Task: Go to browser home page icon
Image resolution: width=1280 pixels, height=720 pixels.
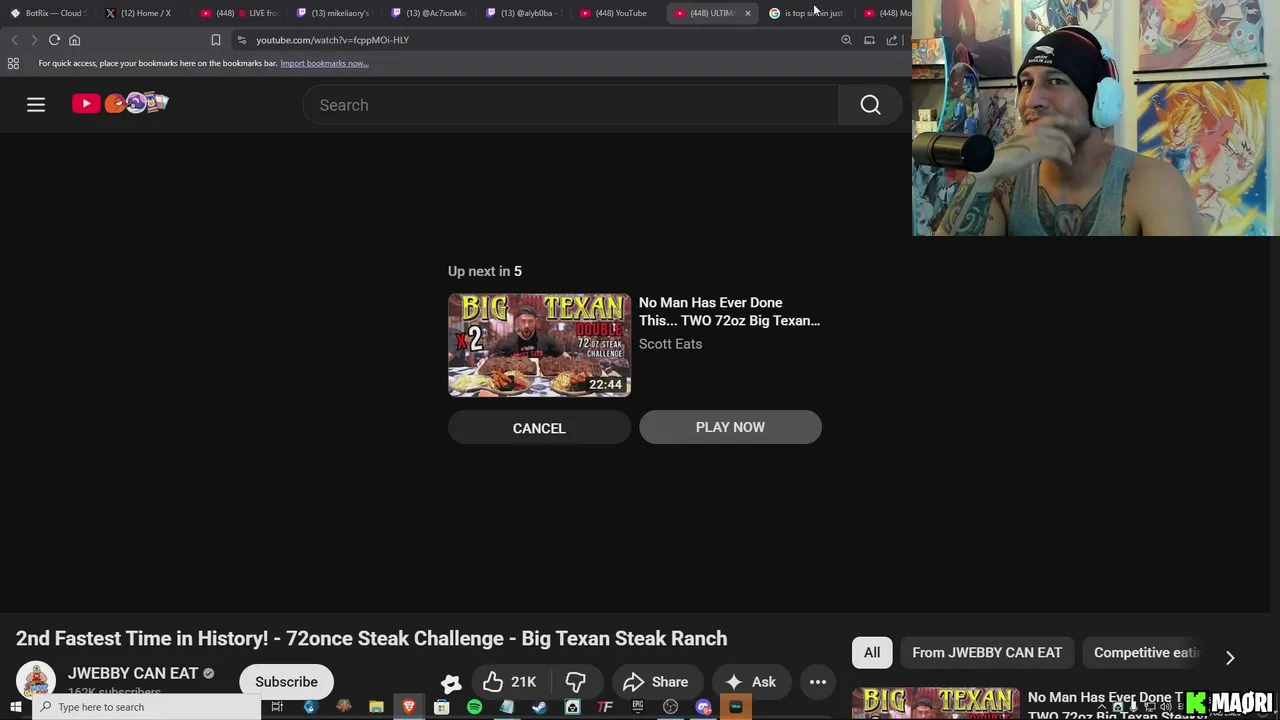Action: (74, 40)
